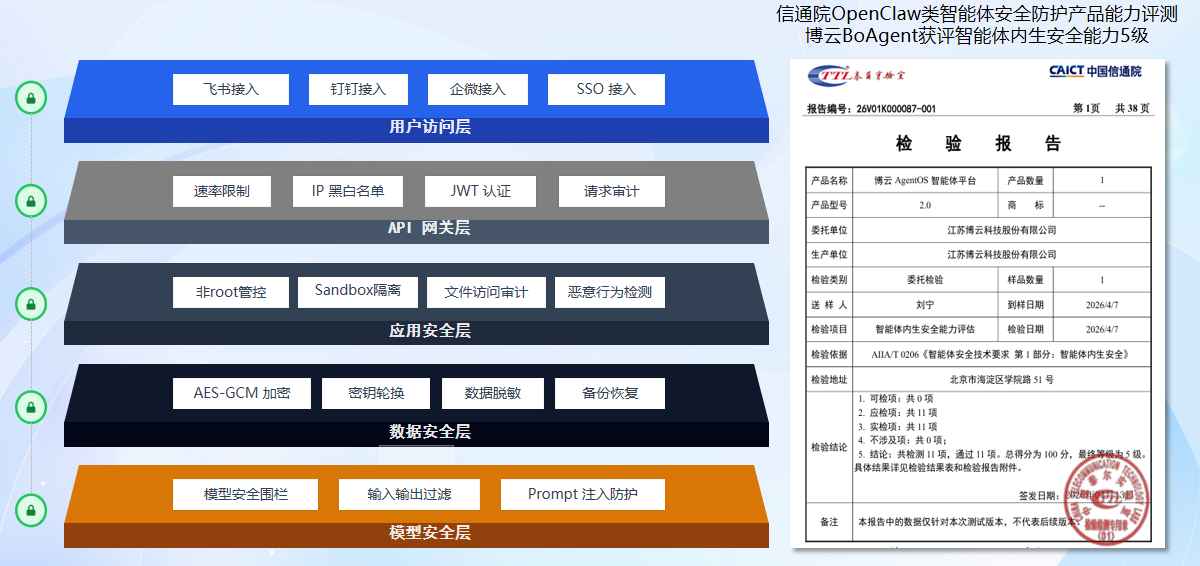
Task: Click the lock icon beside 应用安全层
Action: (x=31, y=302)
